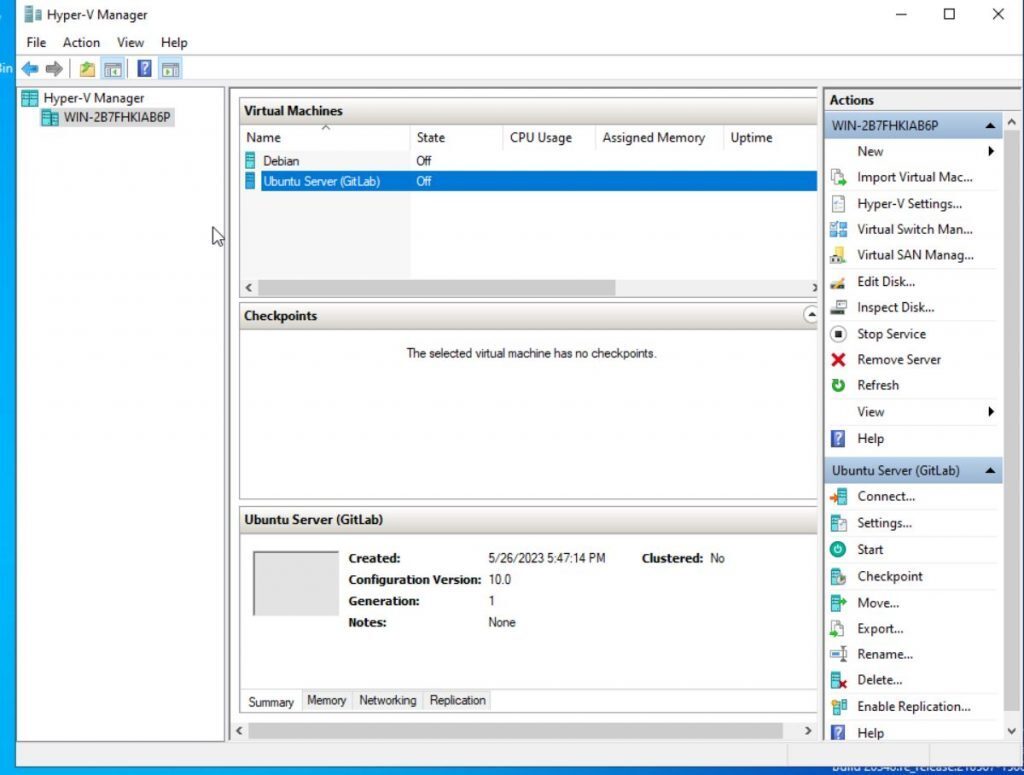Image resolution: width=1024 pixels, height=775 pixels.
Task: Expand the New submenu arrow
Action: (x=991, y=151)
